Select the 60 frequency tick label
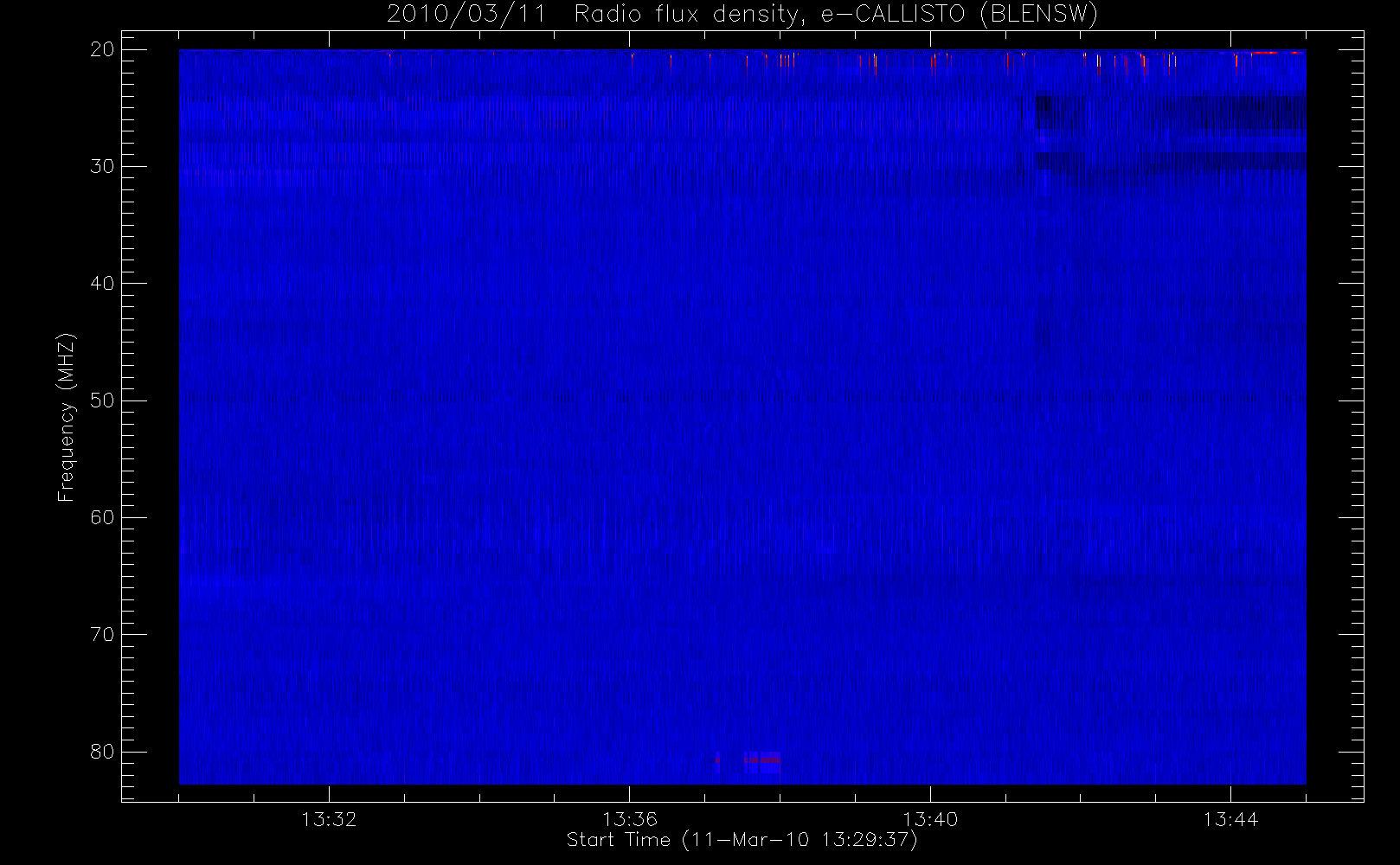This screenshot has height=865, width=1400. (102, 517)
